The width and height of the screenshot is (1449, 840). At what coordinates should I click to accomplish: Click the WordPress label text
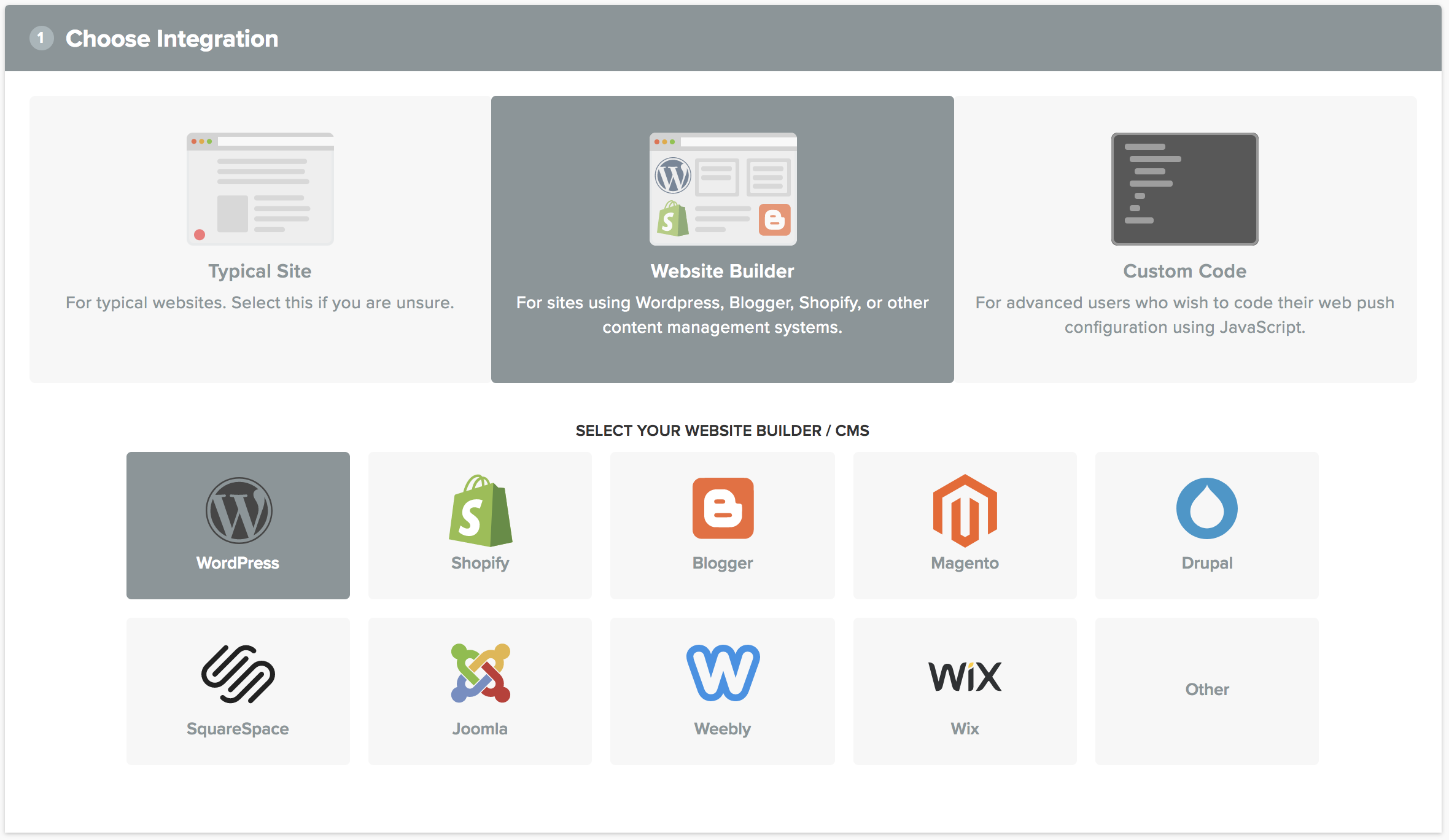click(238, 563)
